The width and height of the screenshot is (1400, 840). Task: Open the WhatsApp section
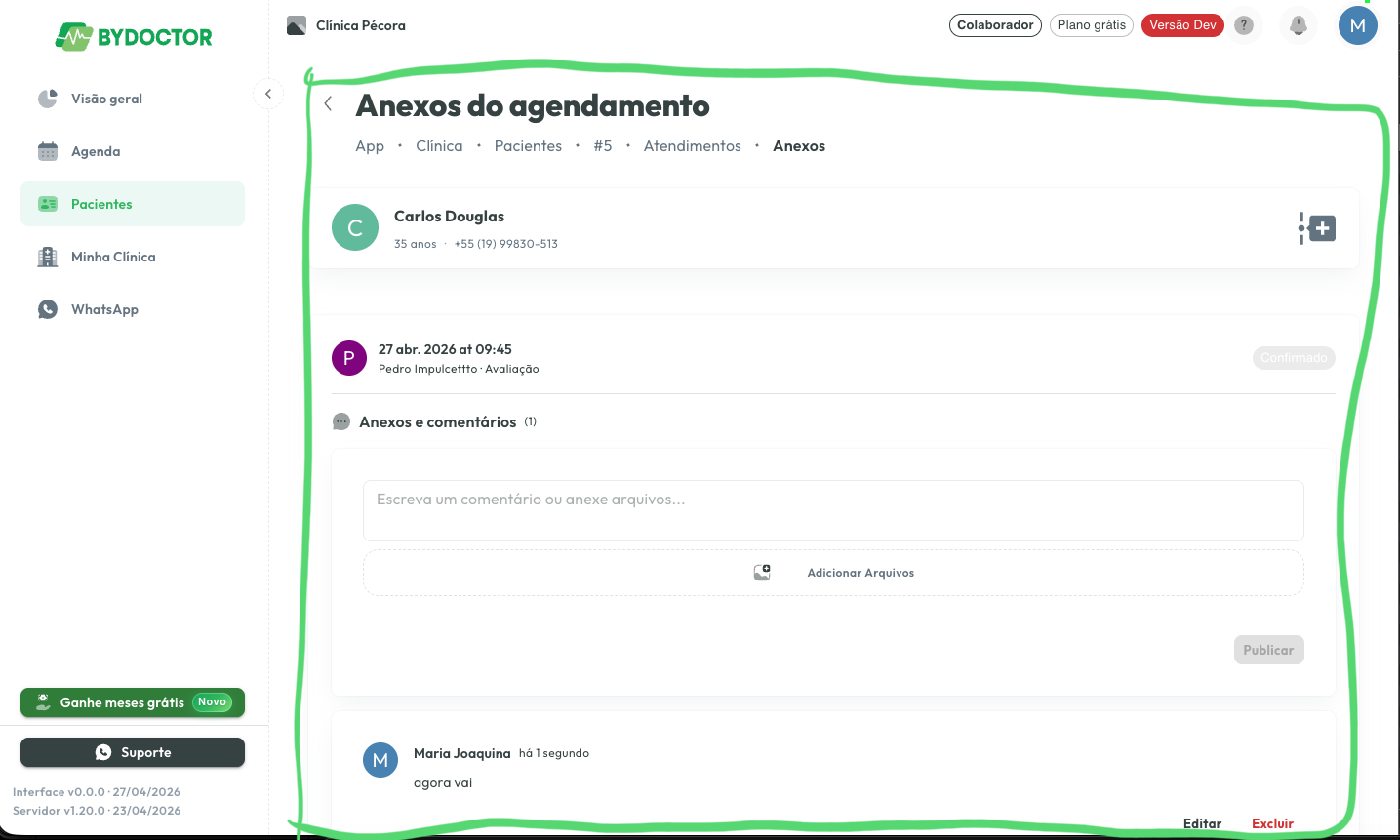[x=133, y=309]
